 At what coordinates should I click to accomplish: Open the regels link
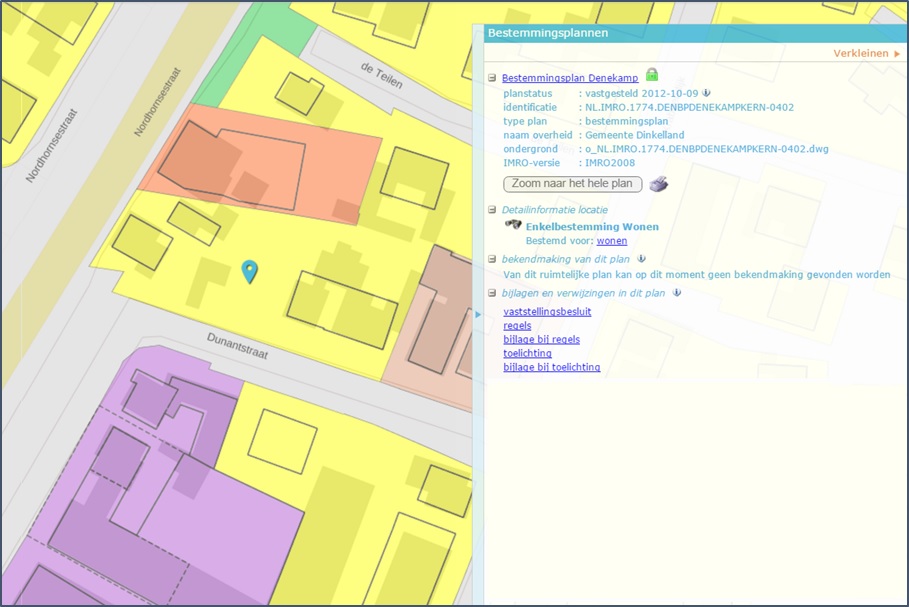pos(517,325)
